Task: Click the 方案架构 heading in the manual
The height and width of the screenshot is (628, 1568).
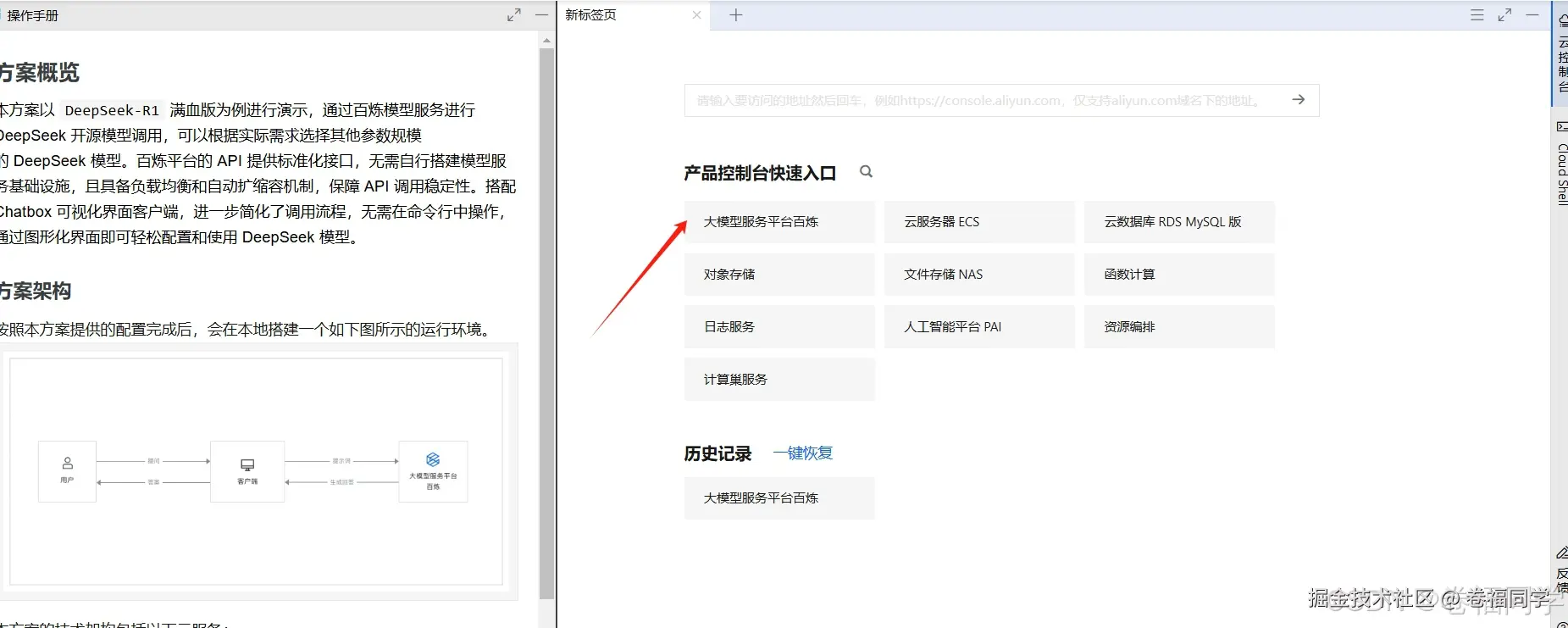Action: point(35,292)
